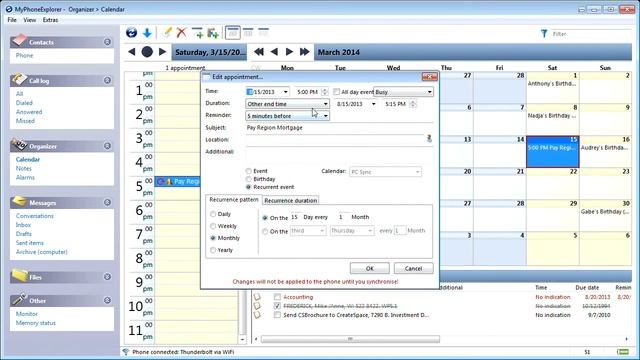This screenshot has height=360, width=640.
Task: Open Missed calls in Call log
Action: coord(25,121)
